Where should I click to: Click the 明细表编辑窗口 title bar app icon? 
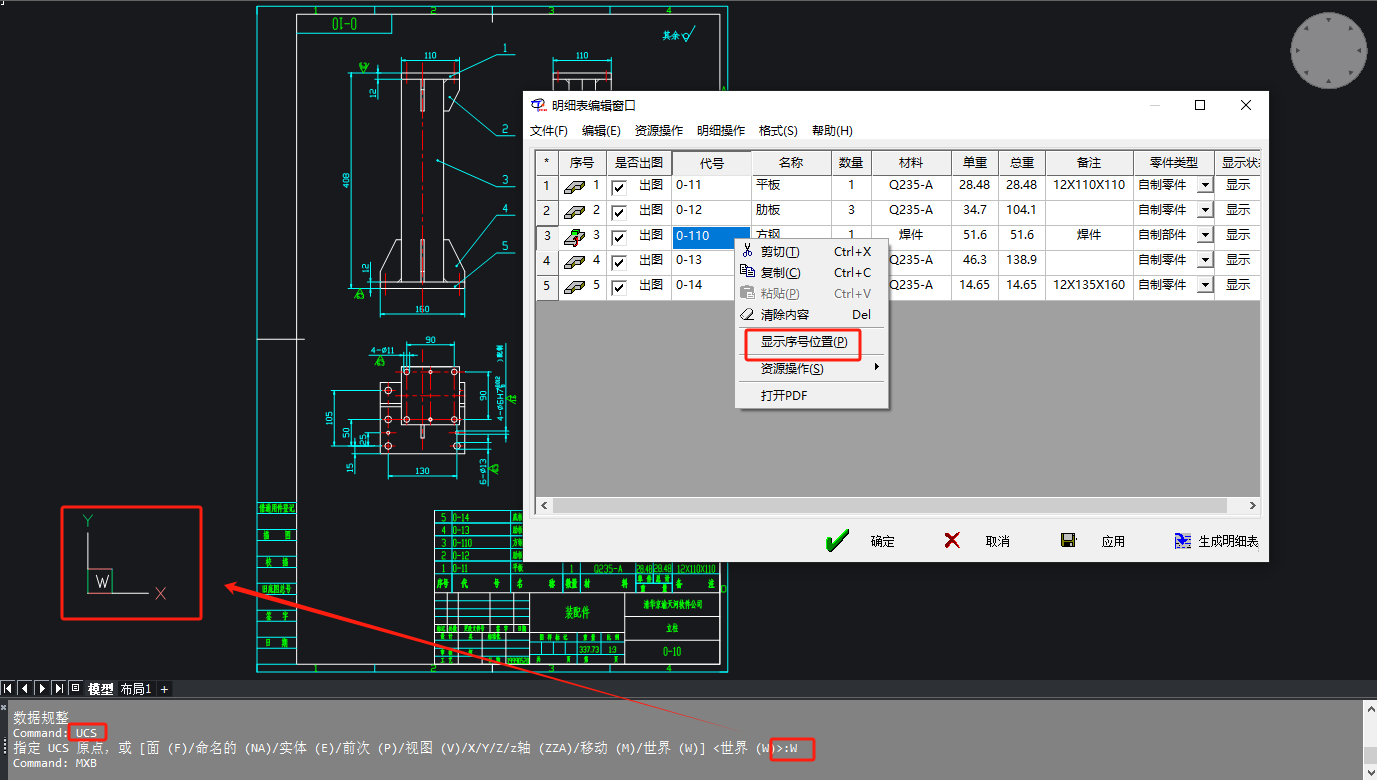point(539,105)
